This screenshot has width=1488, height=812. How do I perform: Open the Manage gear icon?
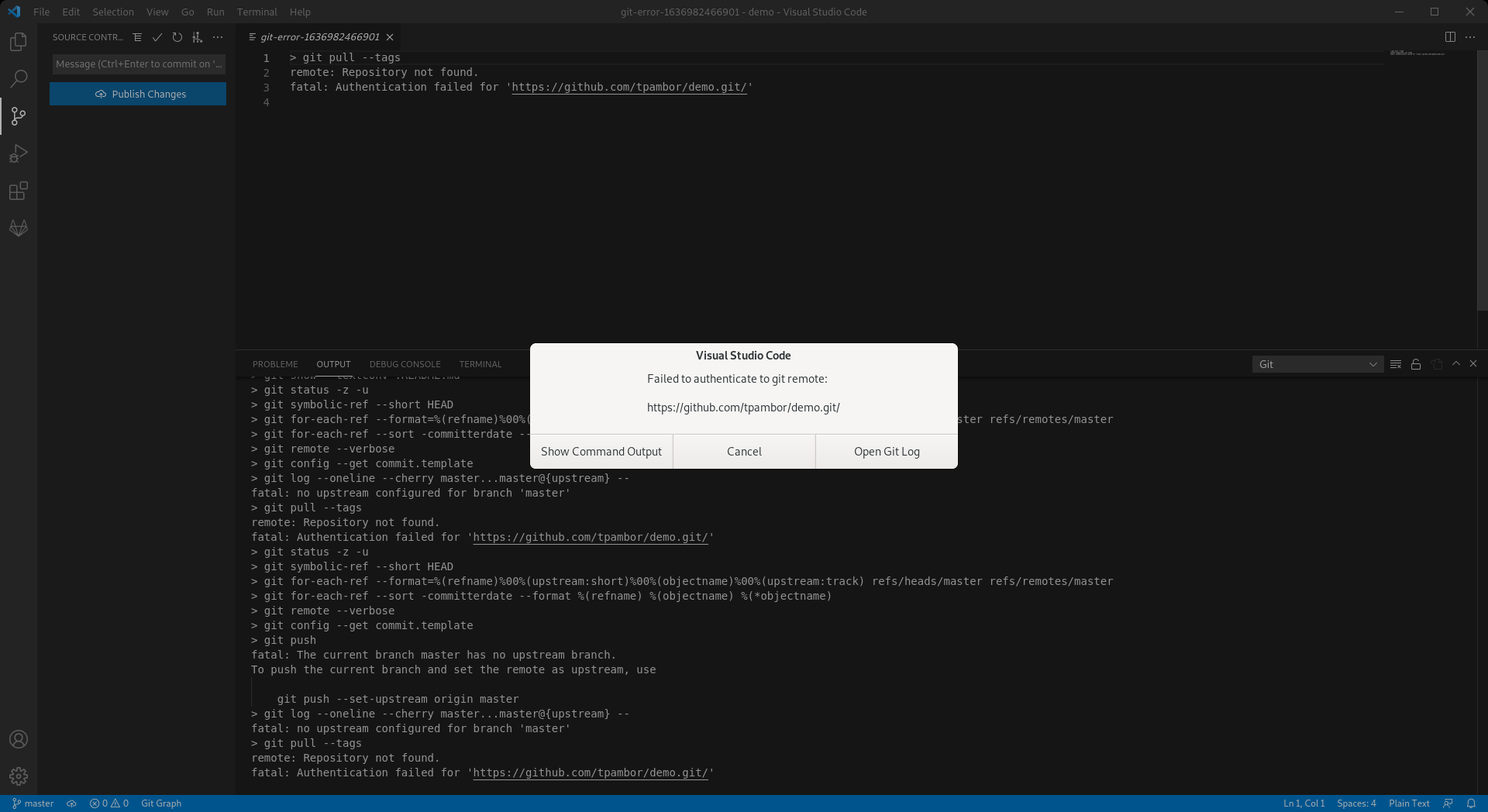[19, 776]
